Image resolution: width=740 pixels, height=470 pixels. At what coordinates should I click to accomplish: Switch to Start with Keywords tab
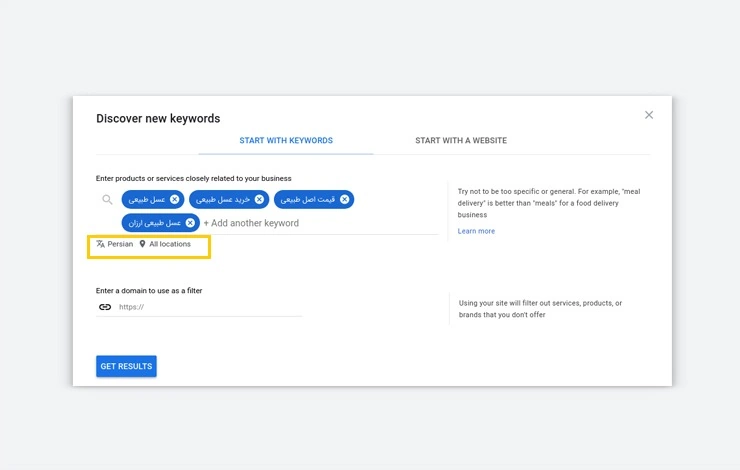[x=286, y=141]
